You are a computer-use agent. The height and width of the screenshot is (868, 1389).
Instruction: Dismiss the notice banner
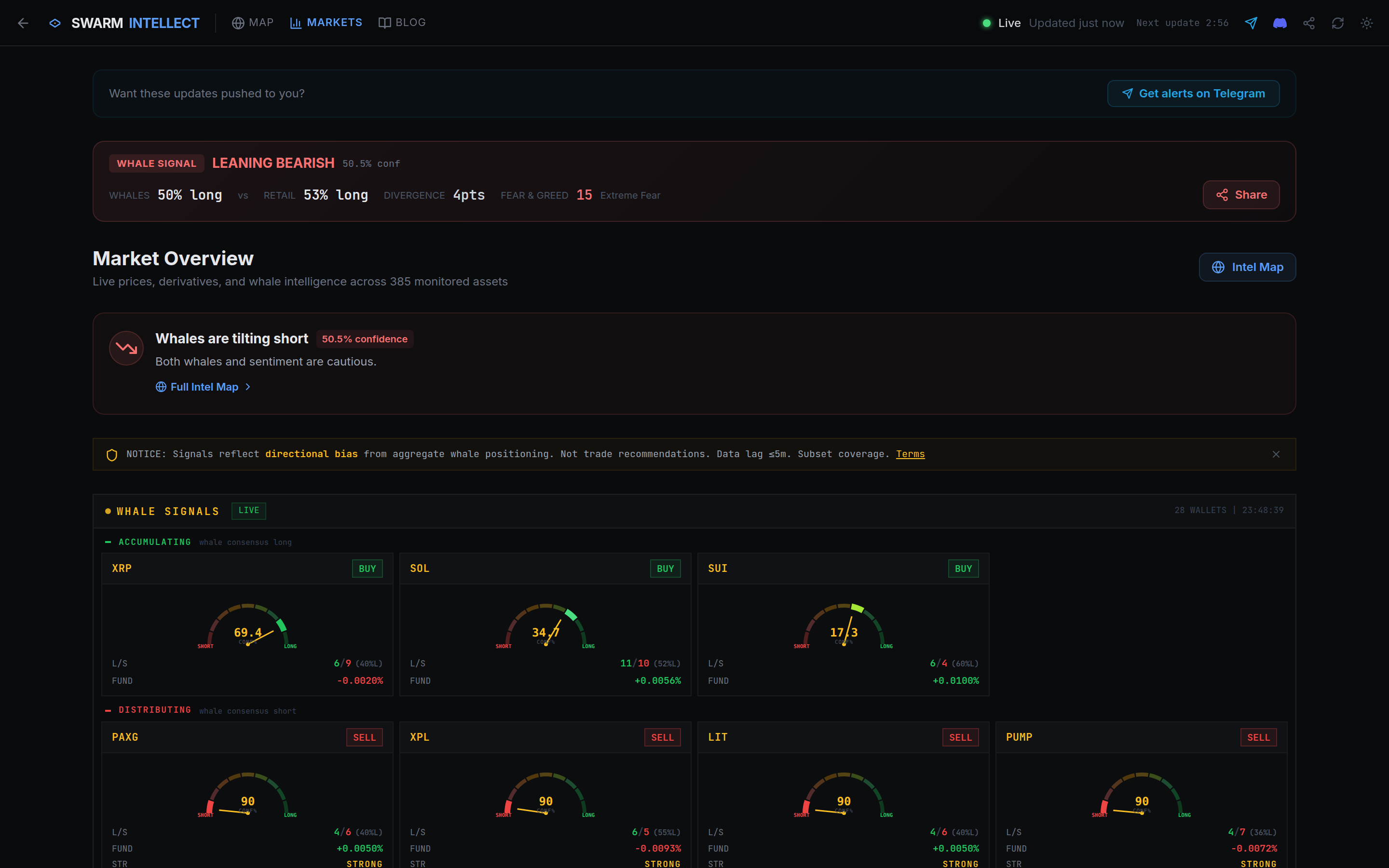pos(1275,454)
